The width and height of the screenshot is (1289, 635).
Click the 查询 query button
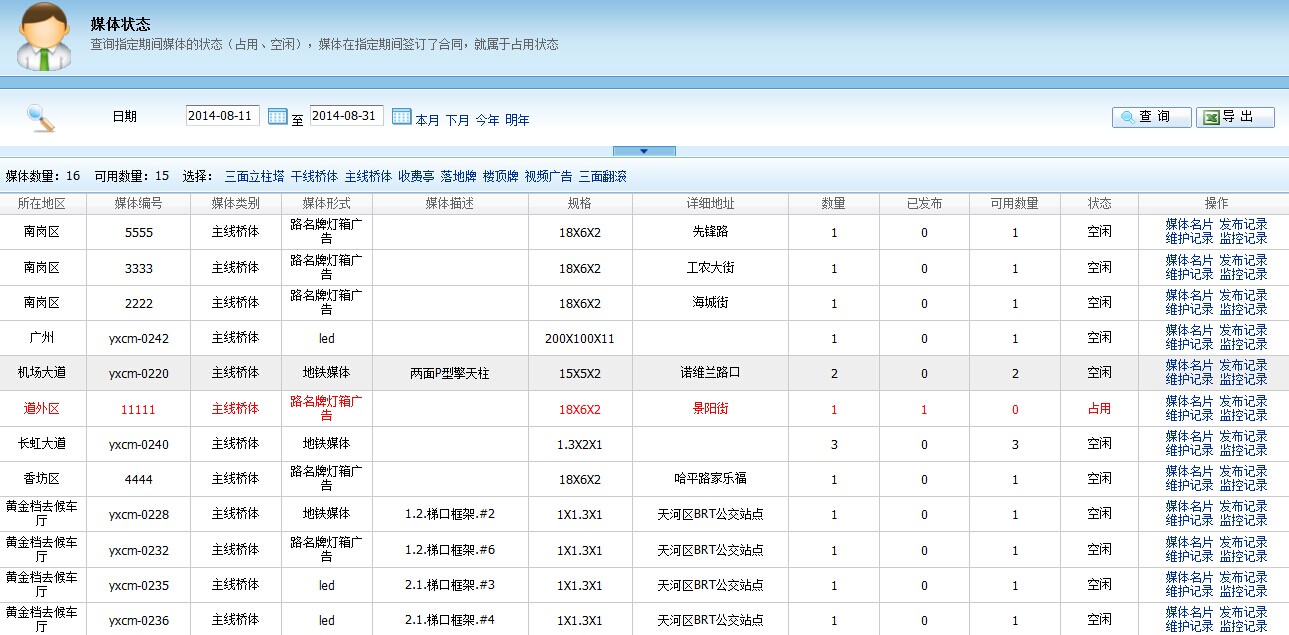pos(1151,117)
